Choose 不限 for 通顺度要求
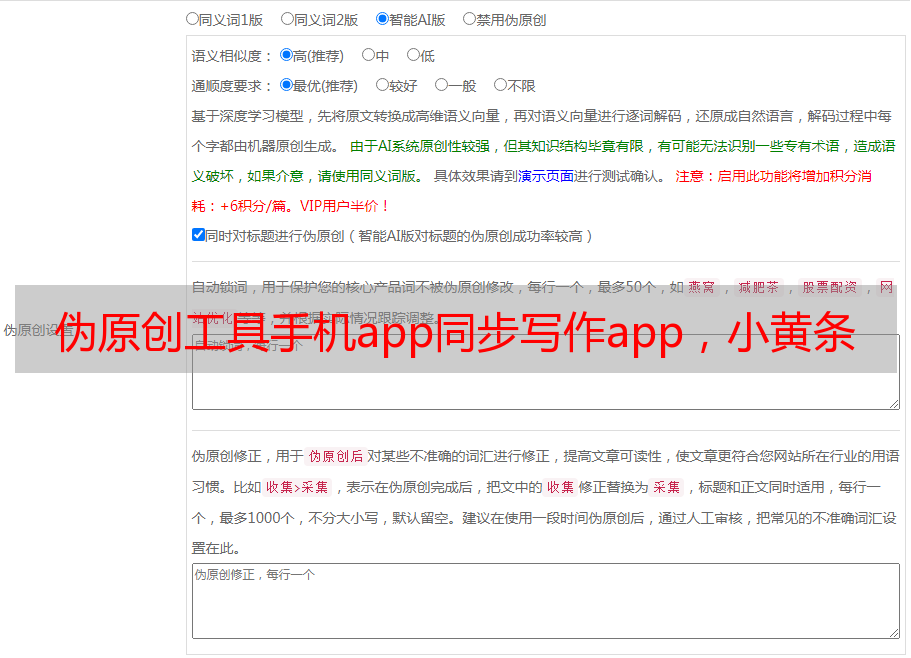This screenshot has width=911, height=658. tap(500, 86)
